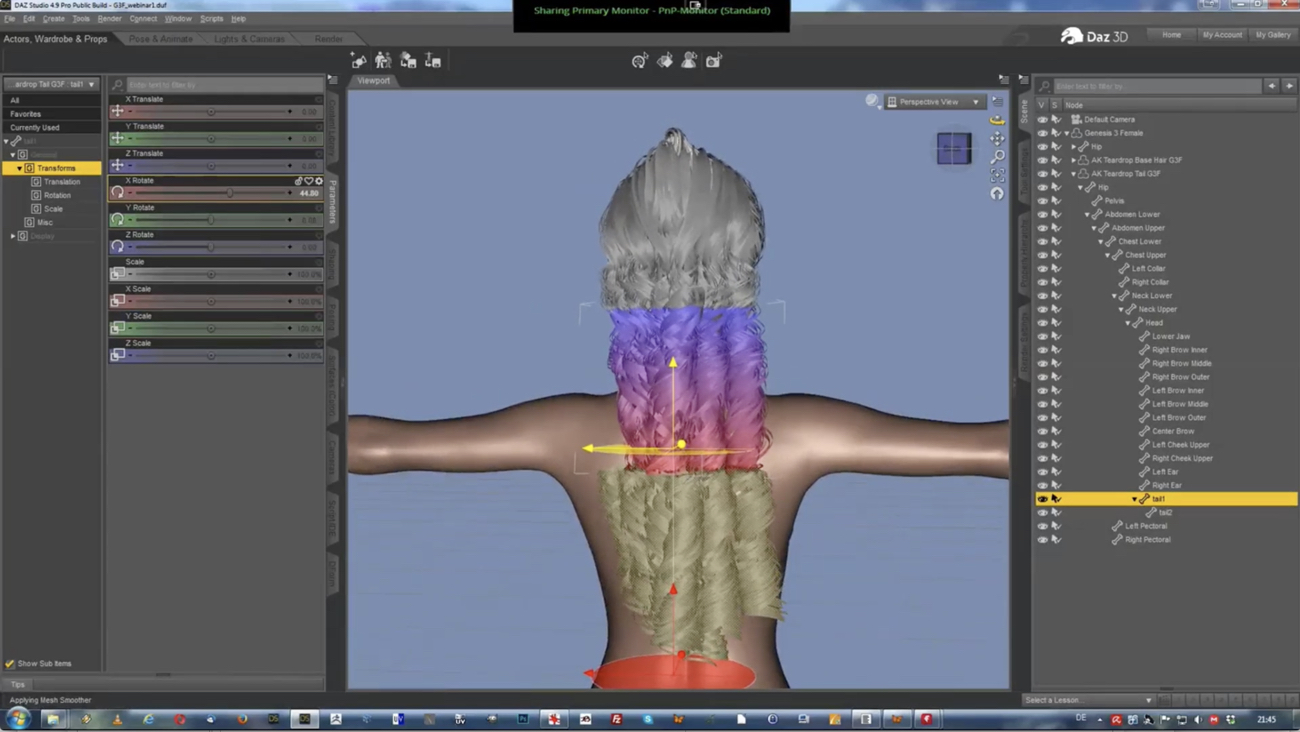Open the Scripts menu

212,18
